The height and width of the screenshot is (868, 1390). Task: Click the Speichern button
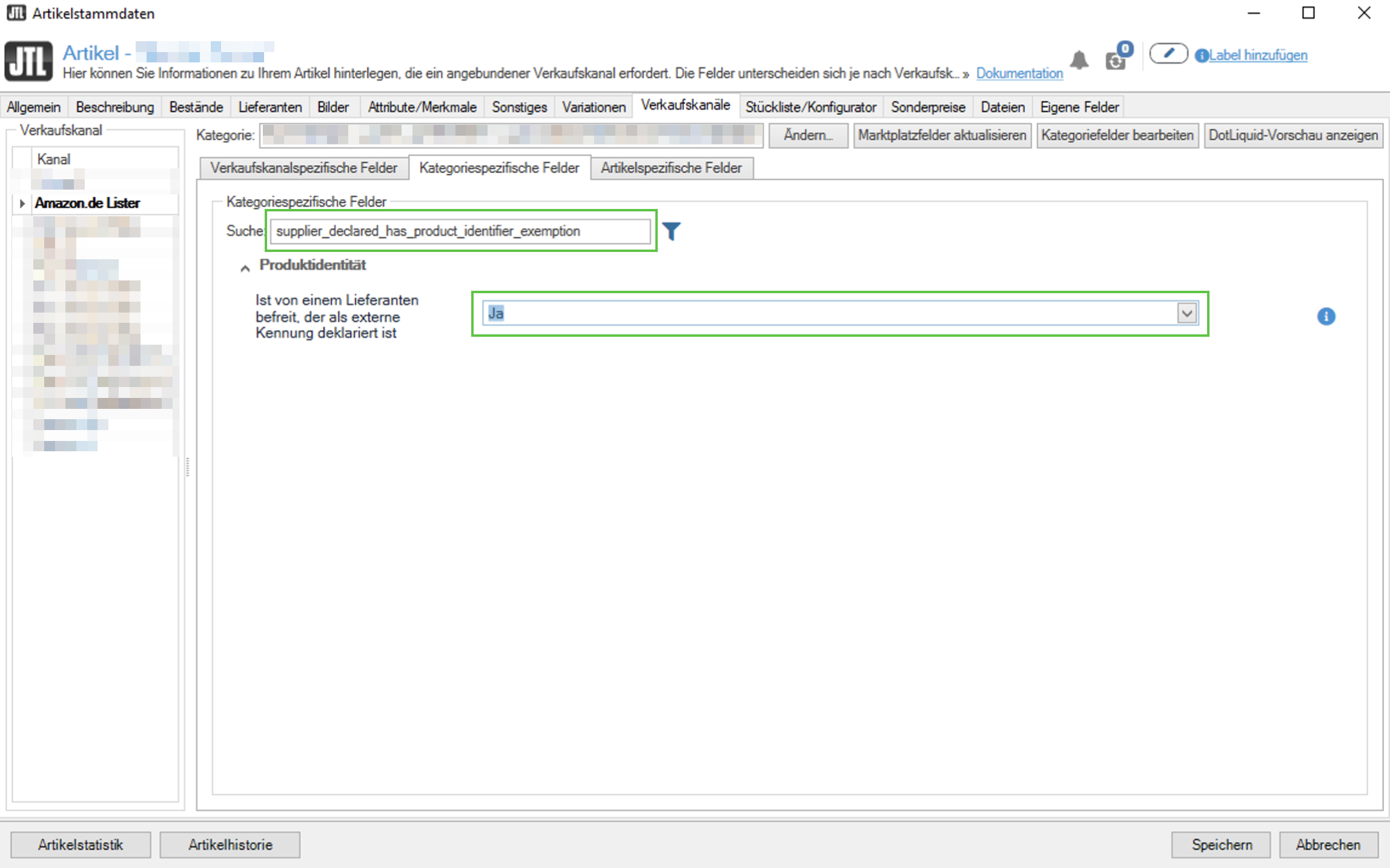coord(1221,844)
